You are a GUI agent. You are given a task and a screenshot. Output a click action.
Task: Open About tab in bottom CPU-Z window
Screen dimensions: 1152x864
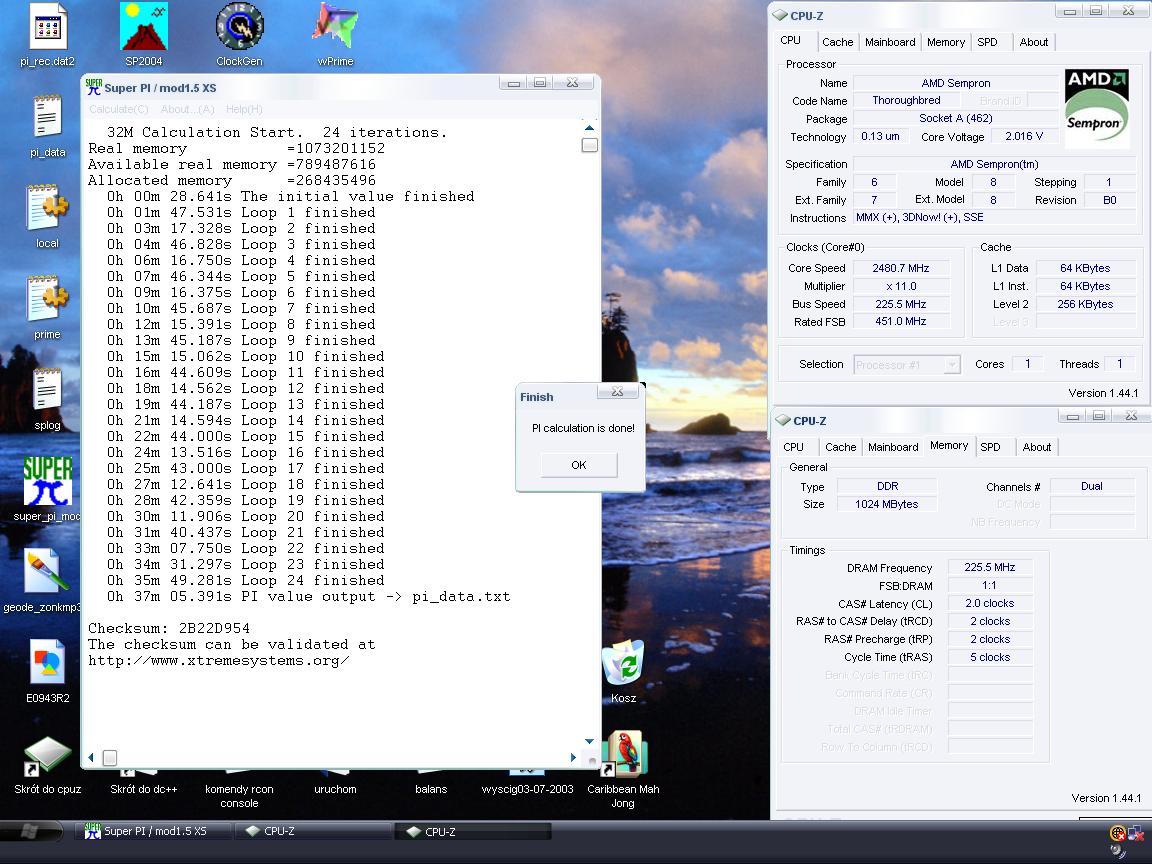coord(1037,447)
